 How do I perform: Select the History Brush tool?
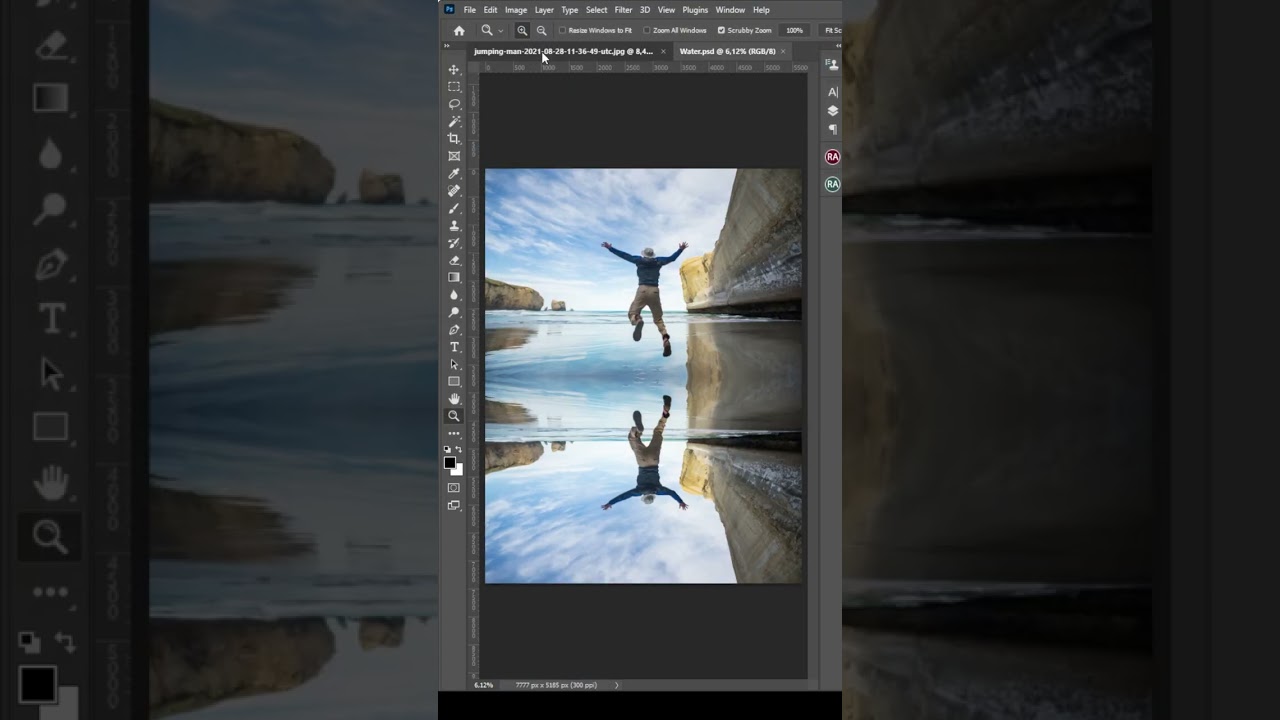pyautogui.click(x=454, y=243)
